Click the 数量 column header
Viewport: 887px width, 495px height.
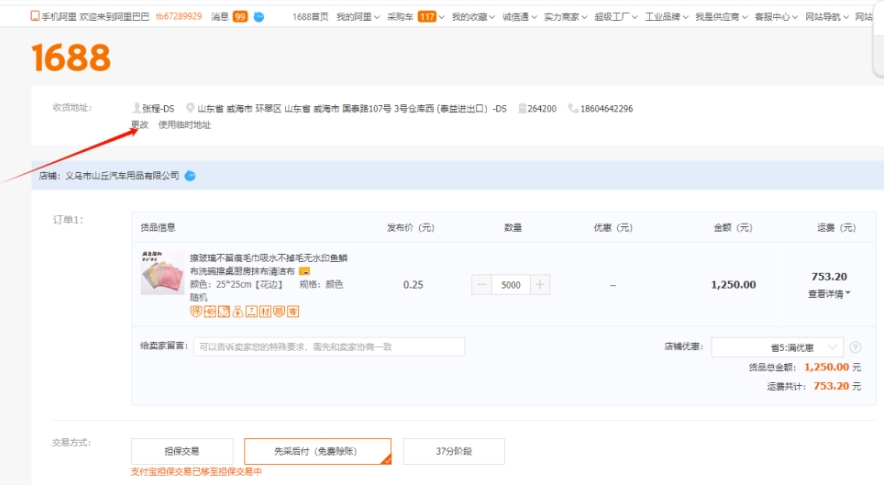513,227
